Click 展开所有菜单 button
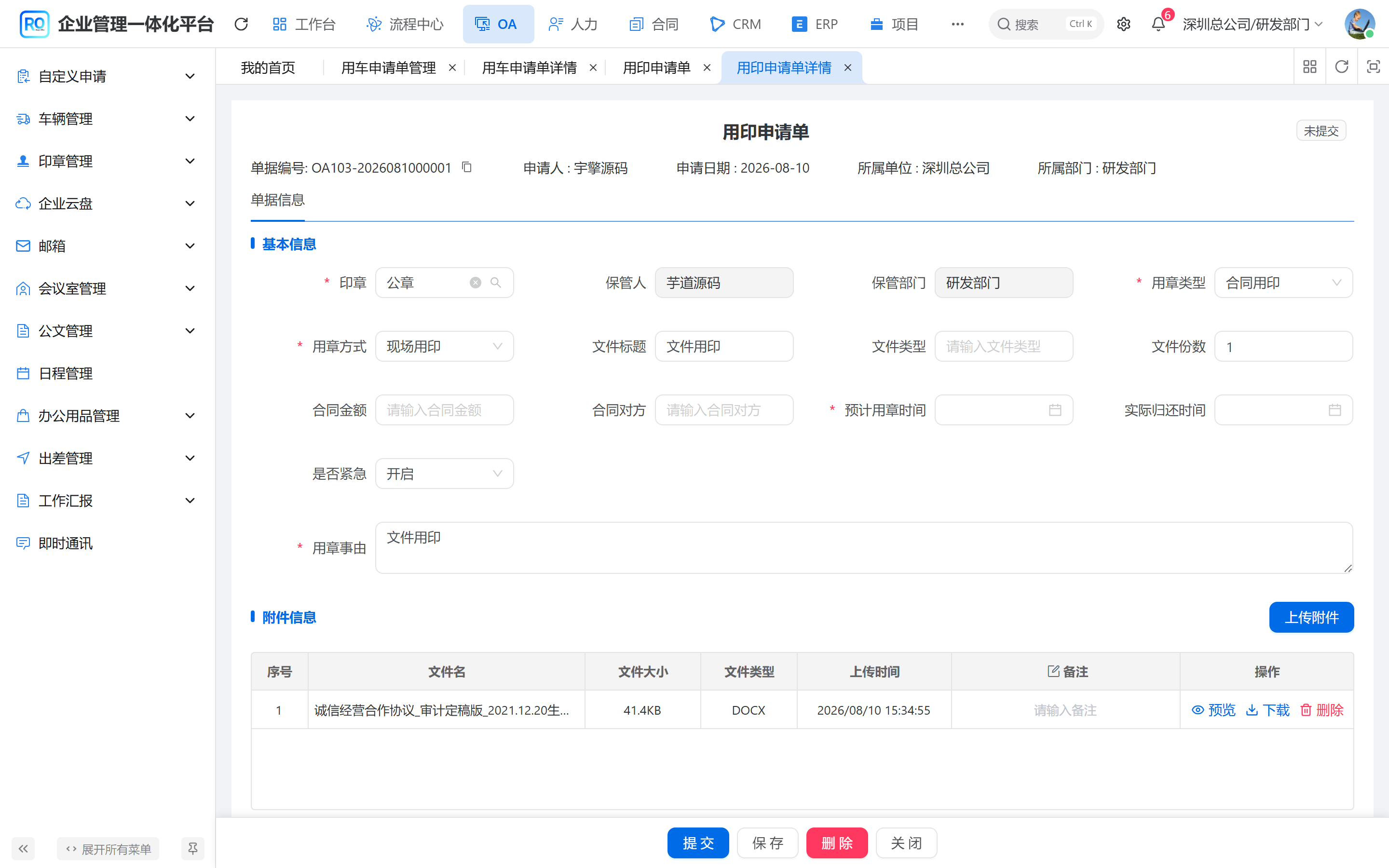The image size is (1389, 868). pos(108,849)
